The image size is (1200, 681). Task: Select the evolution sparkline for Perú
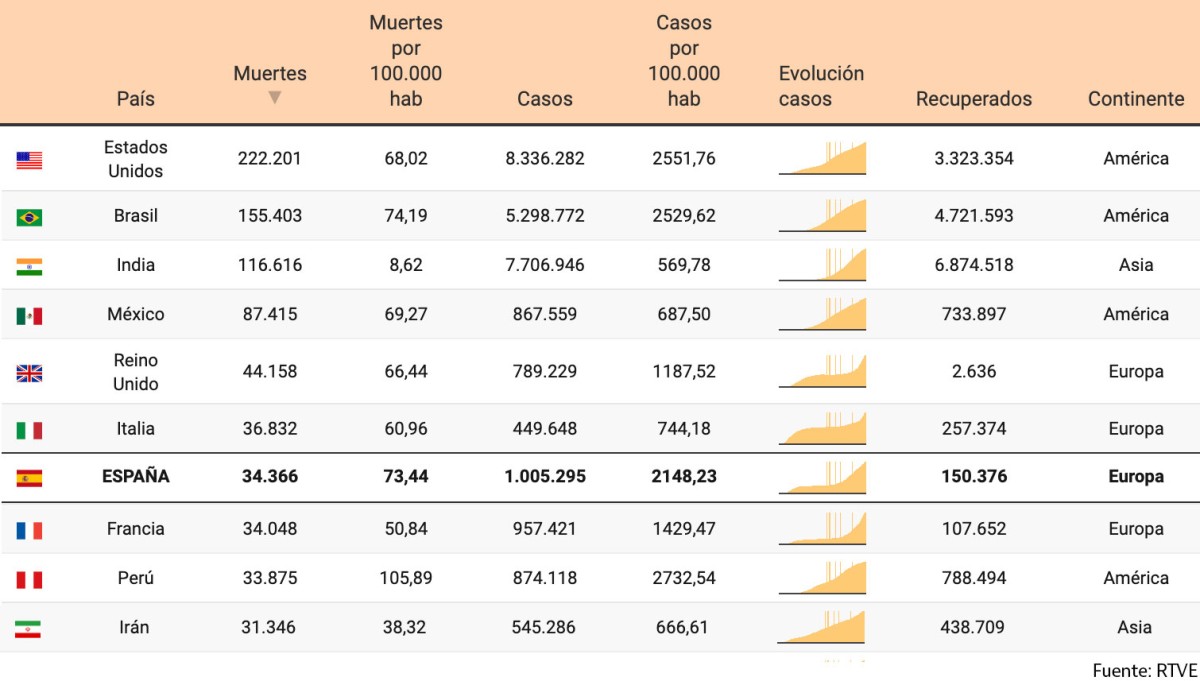point(822,578)
